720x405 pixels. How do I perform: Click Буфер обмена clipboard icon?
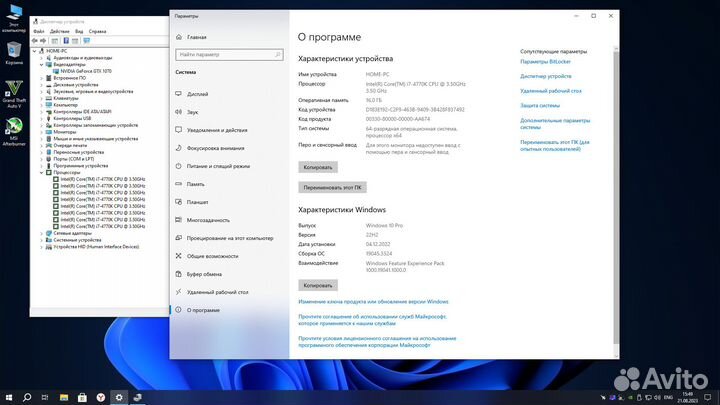point(178,274)
